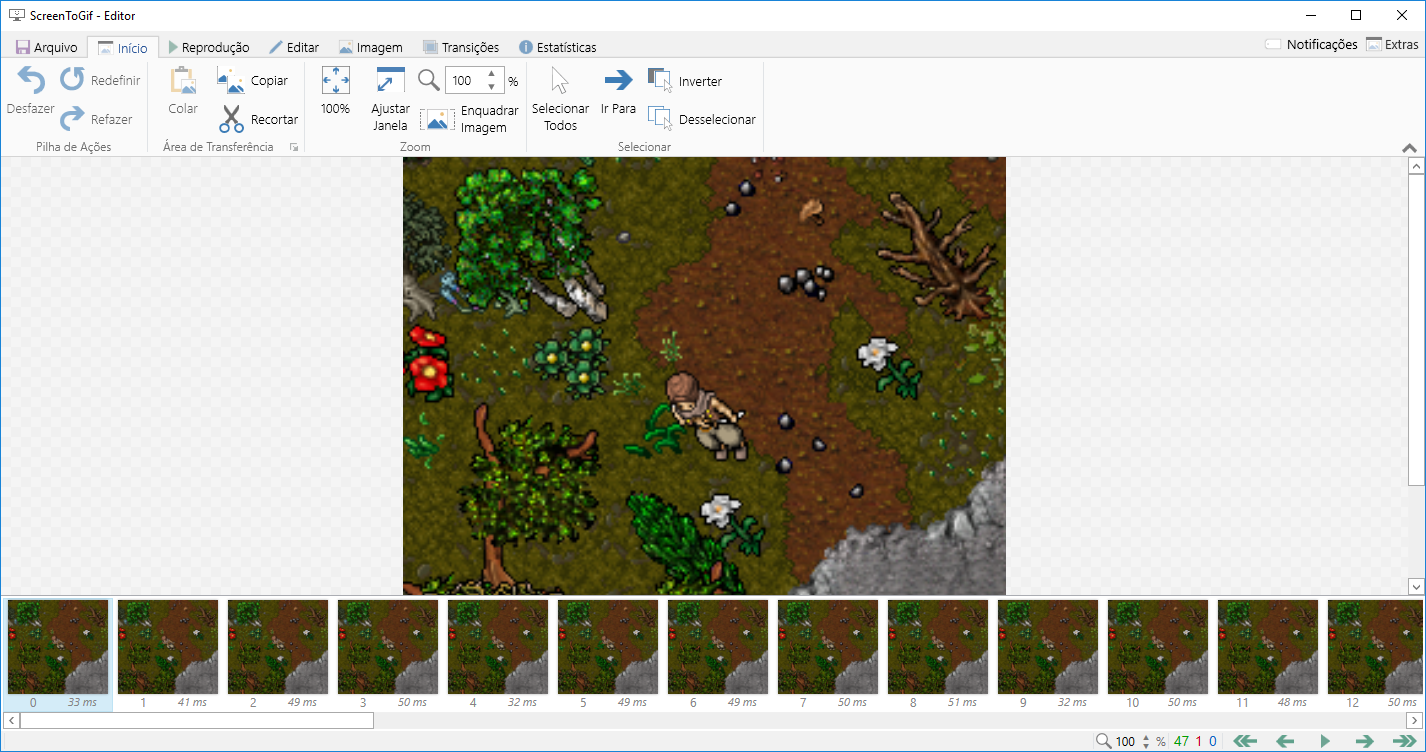Expand Área de Transferência dialog launcher

(x=294, y=147)
